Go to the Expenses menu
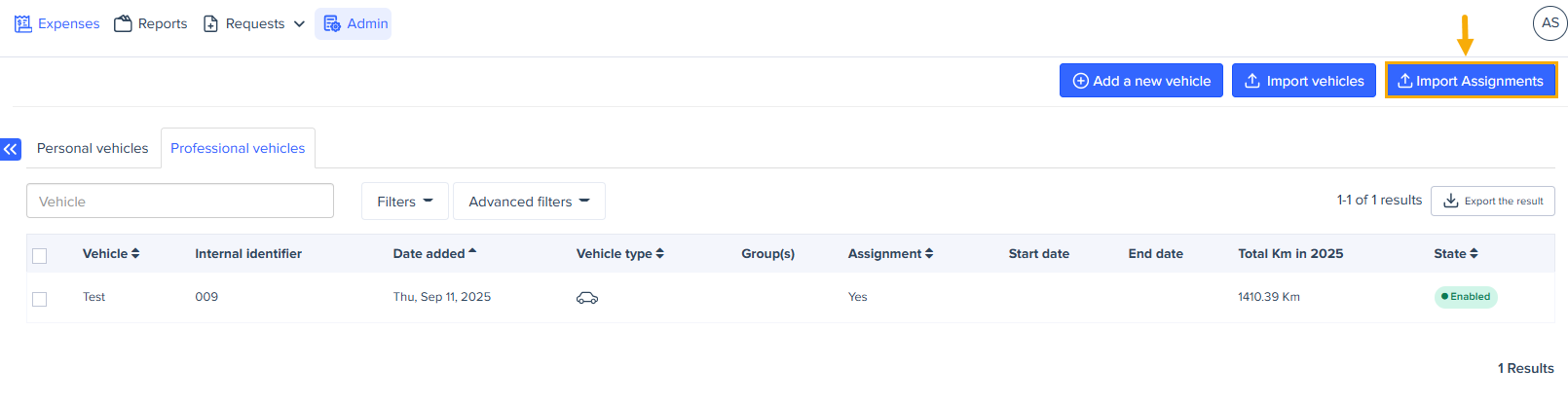Screen dimensions: 1568x405 57,23
